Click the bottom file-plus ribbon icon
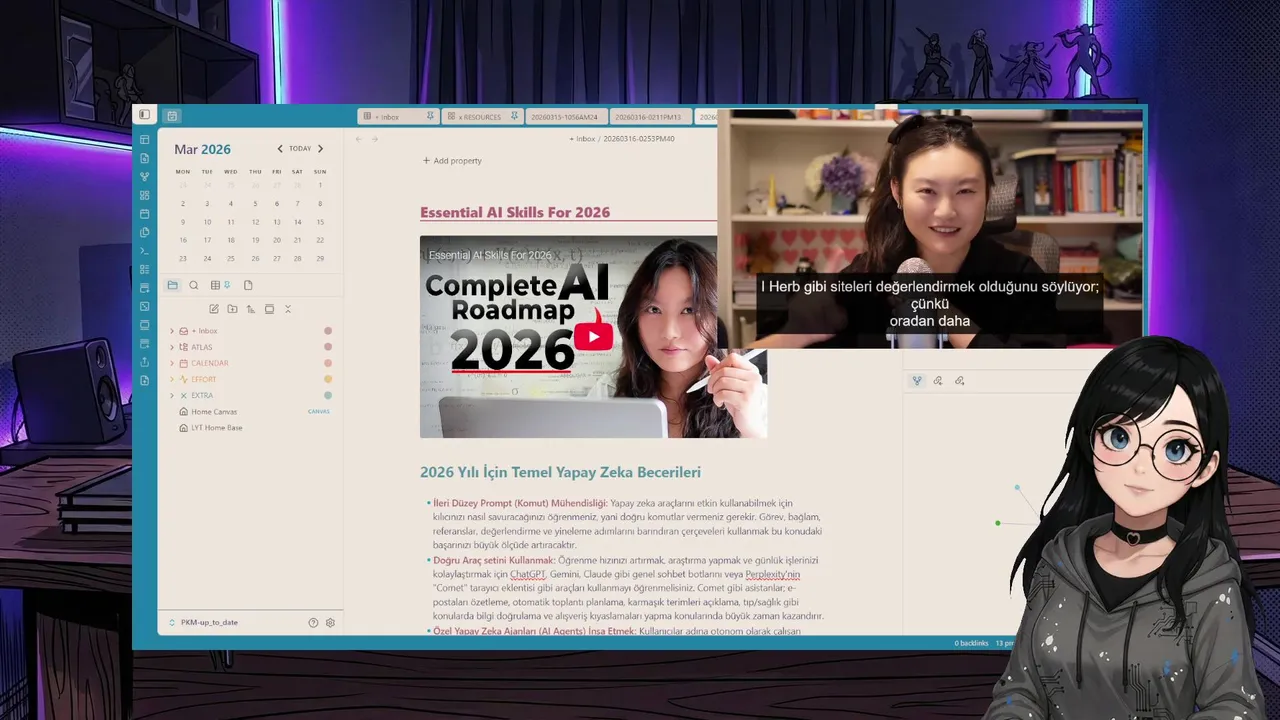This screenshot has height=720, width=1280. [x=145, y=380]
